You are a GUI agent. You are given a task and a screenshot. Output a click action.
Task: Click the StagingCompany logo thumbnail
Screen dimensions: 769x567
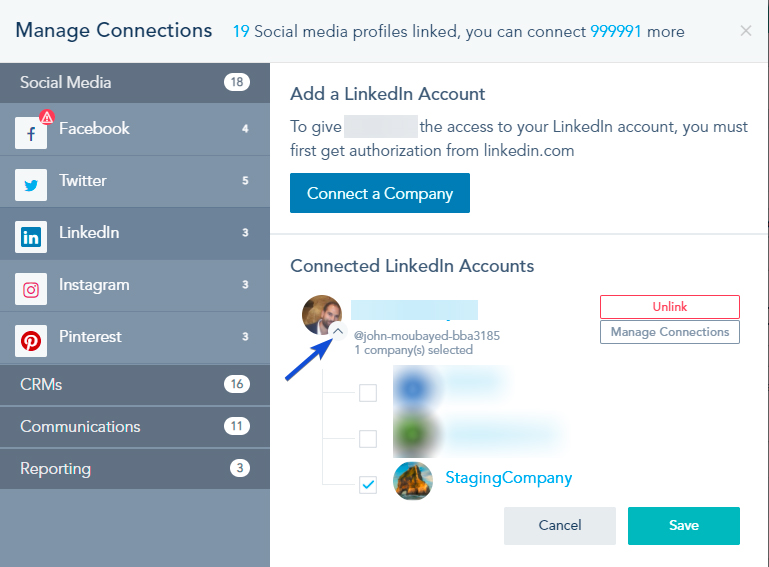(x=413, y=480)
